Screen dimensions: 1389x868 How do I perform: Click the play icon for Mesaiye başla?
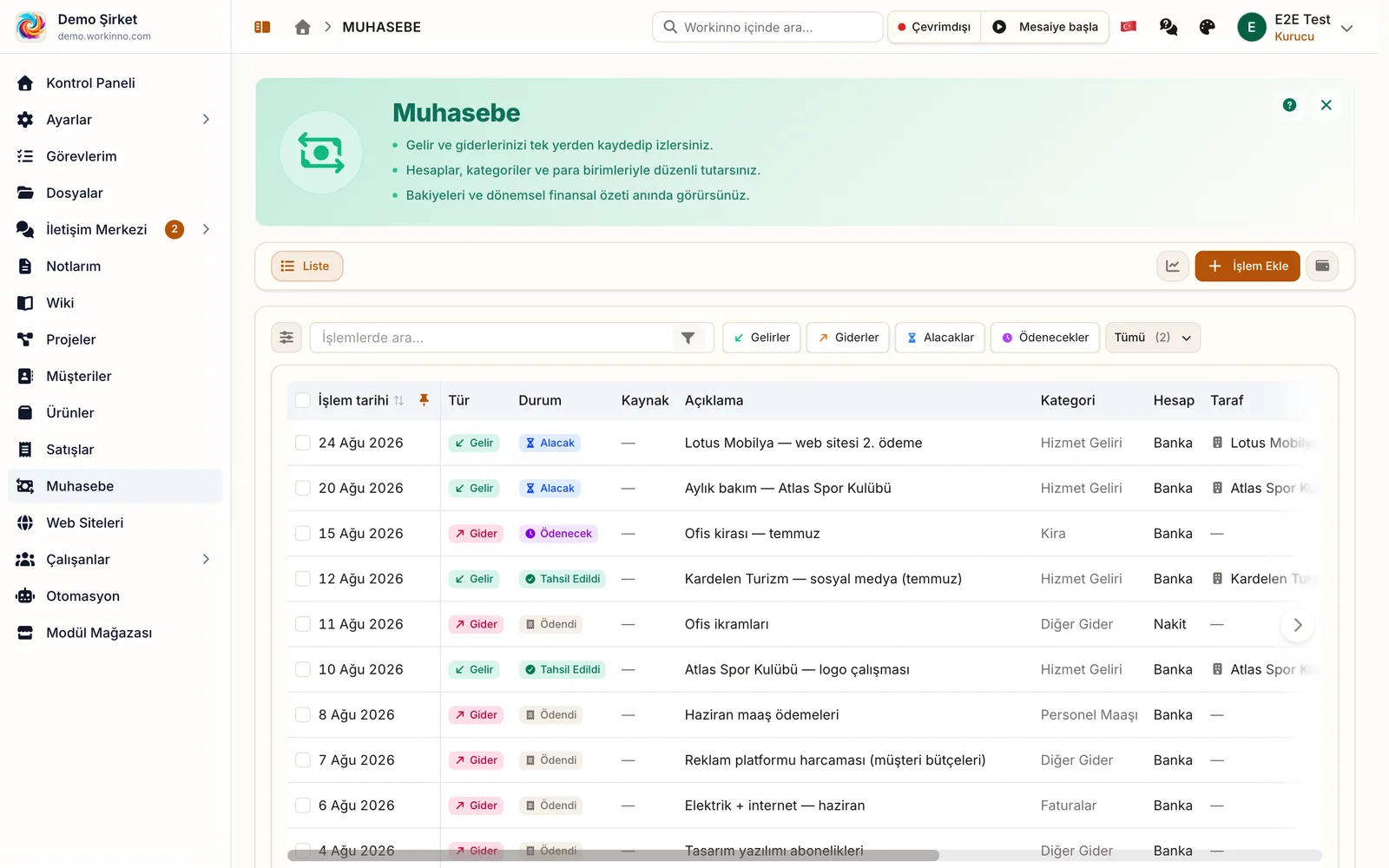click(x=999, y=27)
